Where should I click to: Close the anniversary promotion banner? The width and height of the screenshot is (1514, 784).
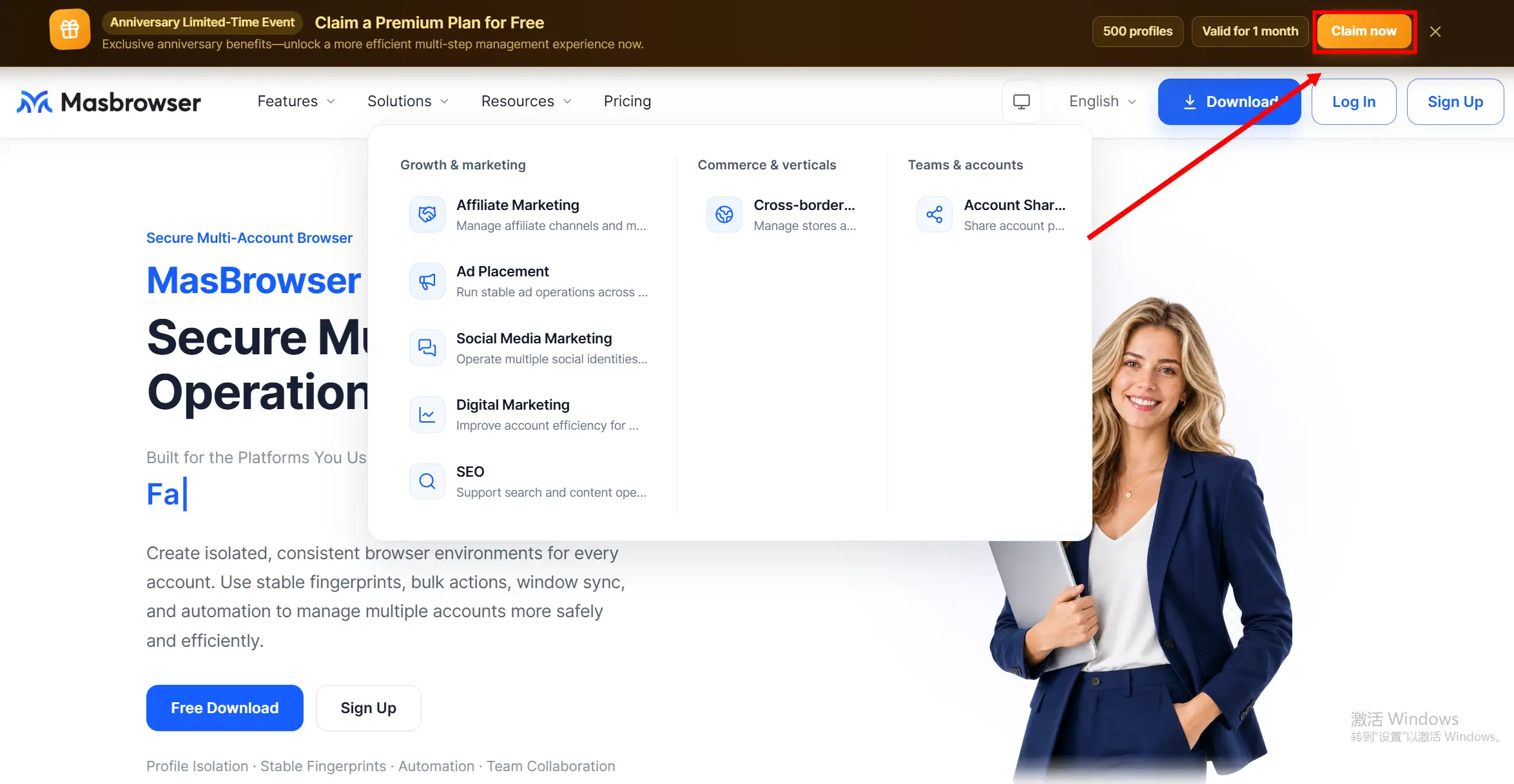1435,32
